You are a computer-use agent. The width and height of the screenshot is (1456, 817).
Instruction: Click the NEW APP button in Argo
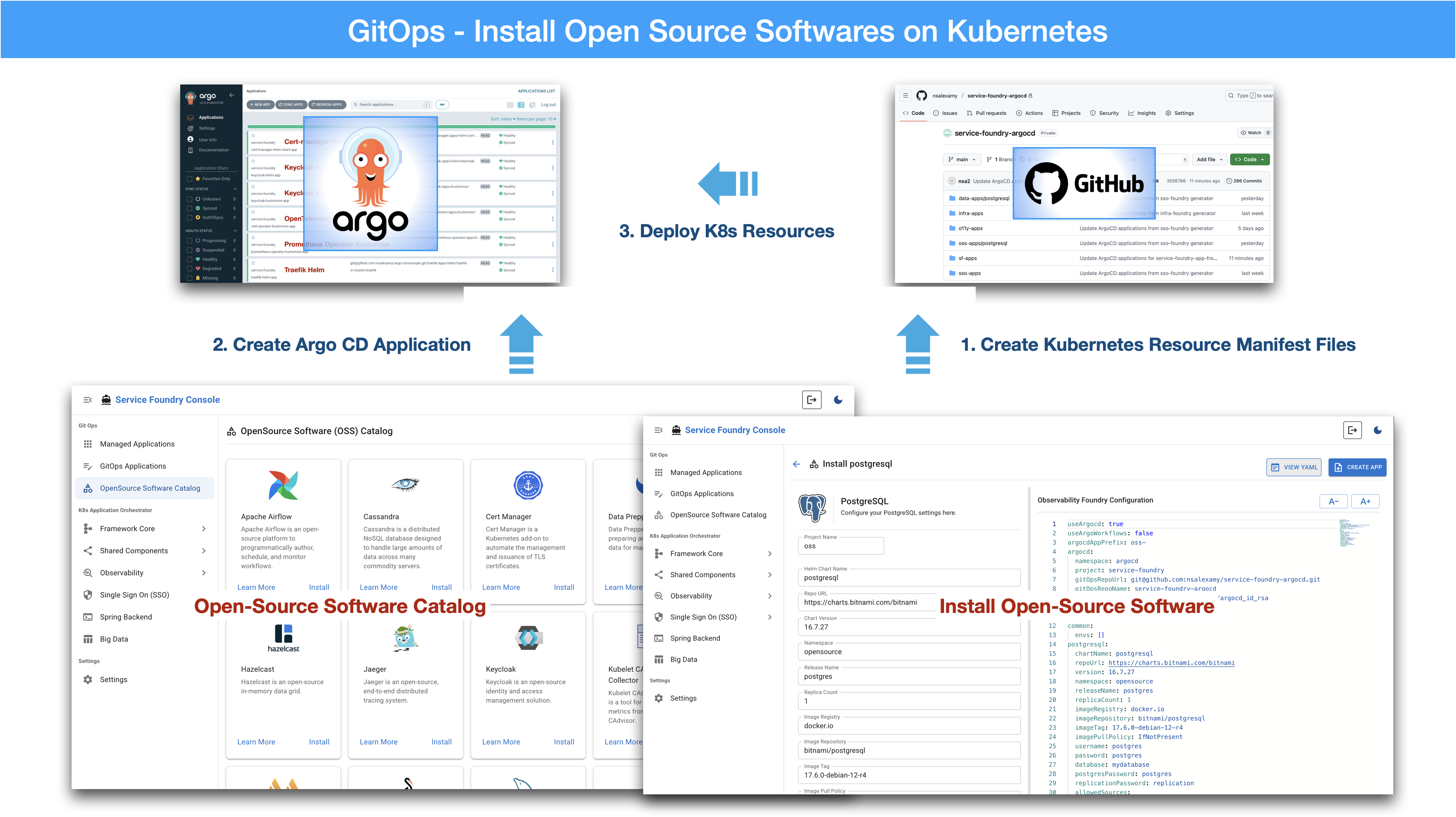coord(261,104)
